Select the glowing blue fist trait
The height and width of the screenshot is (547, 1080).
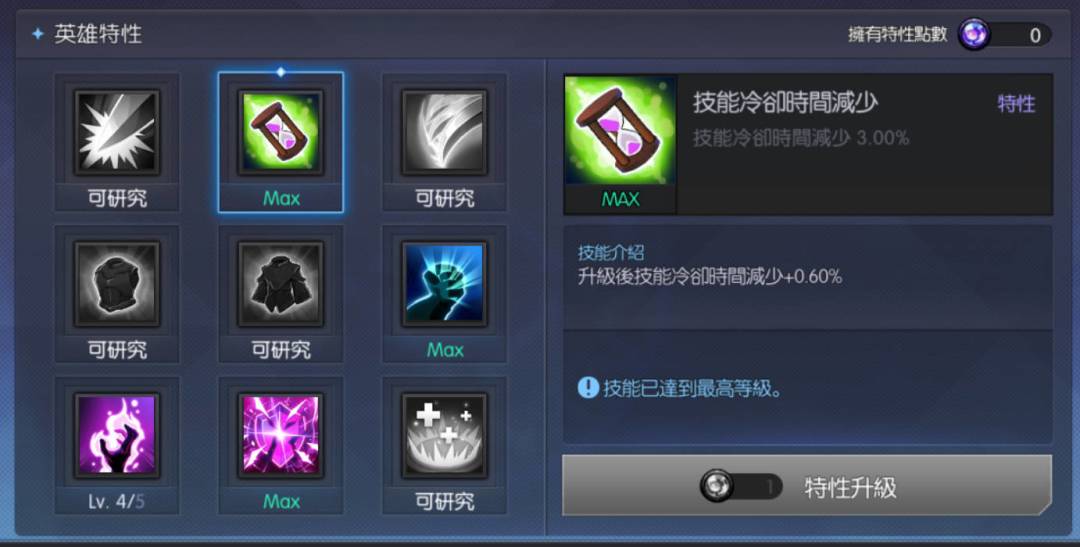tap(444, 283)
